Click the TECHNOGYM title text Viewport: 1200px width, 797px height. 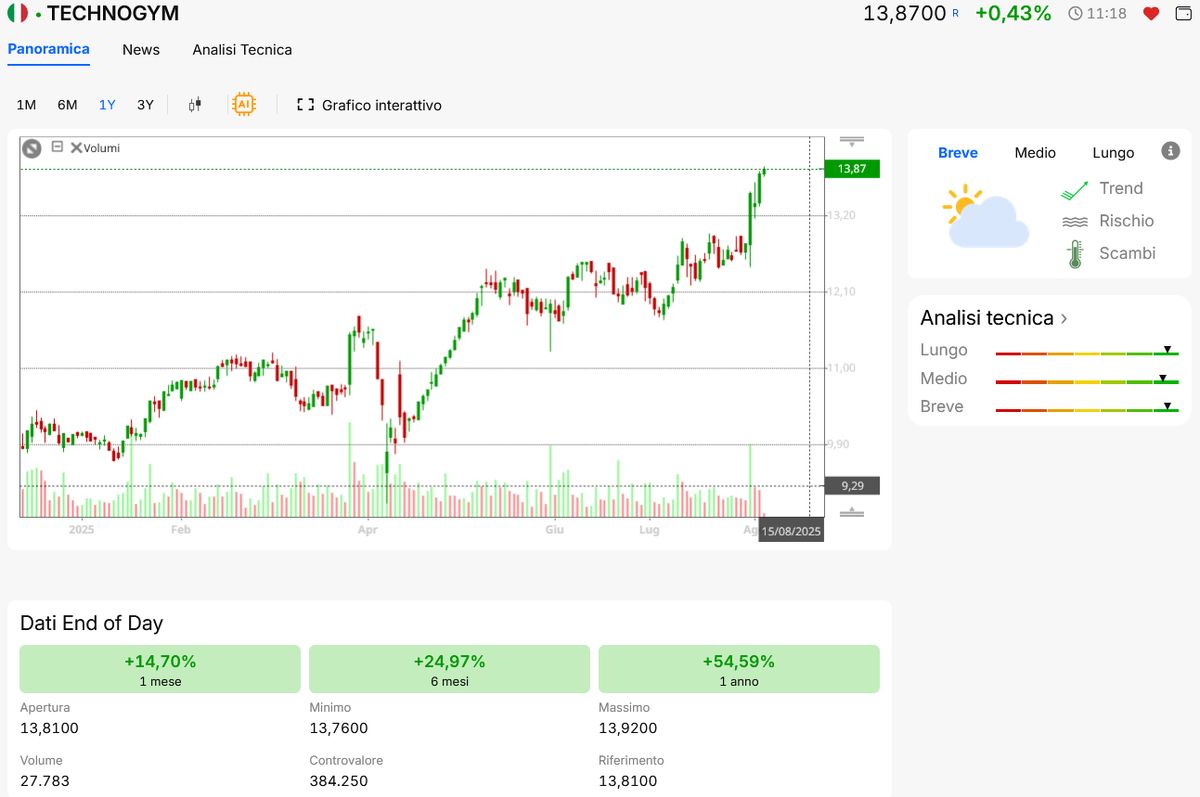pyautogui.click(x=113, y=13)
